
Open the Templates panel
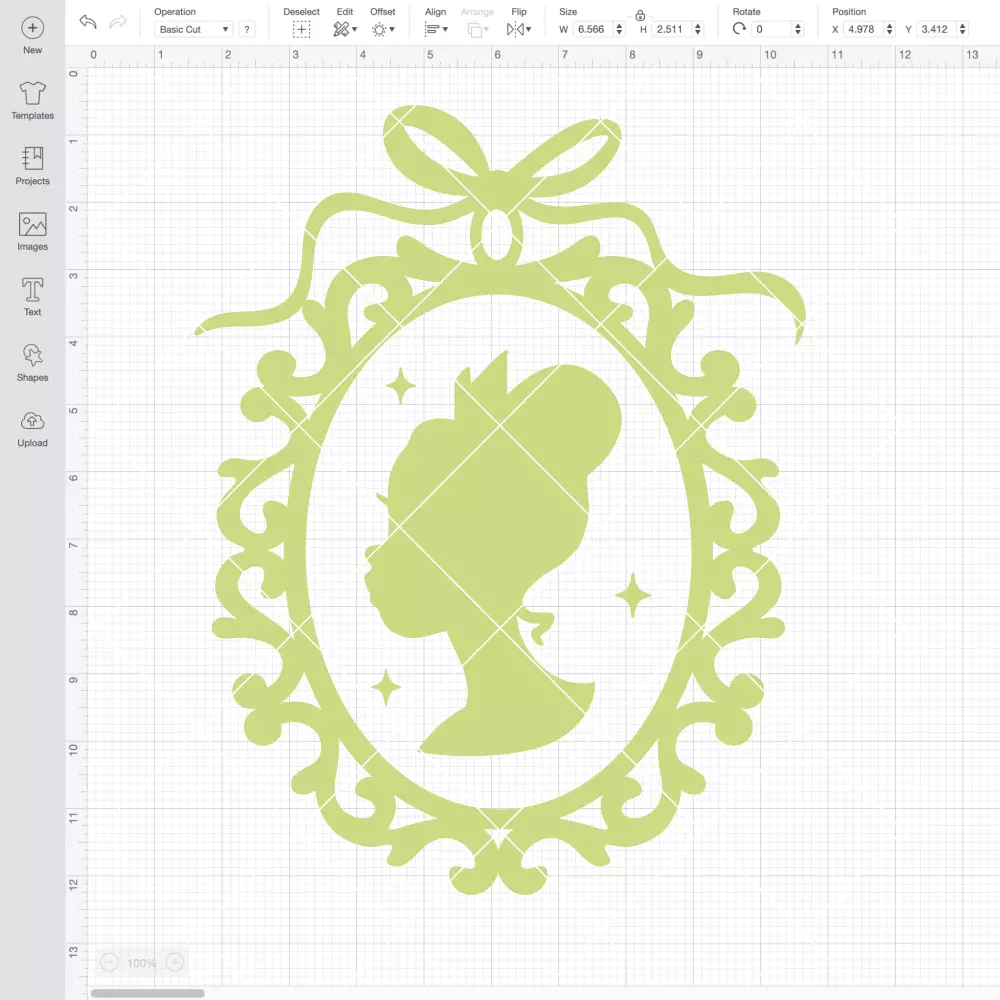point(33,101)
